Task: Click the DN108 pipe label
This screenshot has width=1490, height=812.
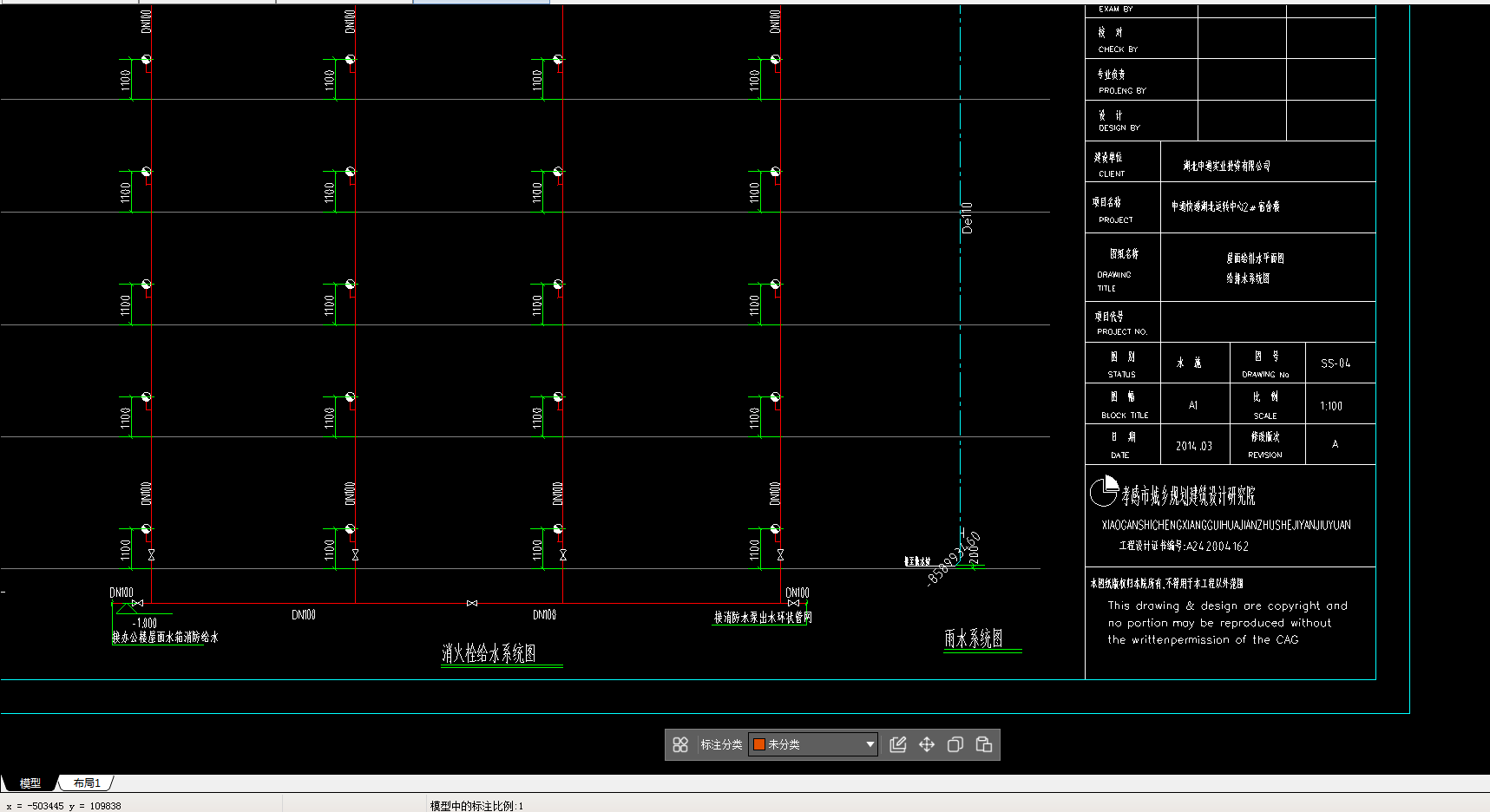Action: coord(544,615)
